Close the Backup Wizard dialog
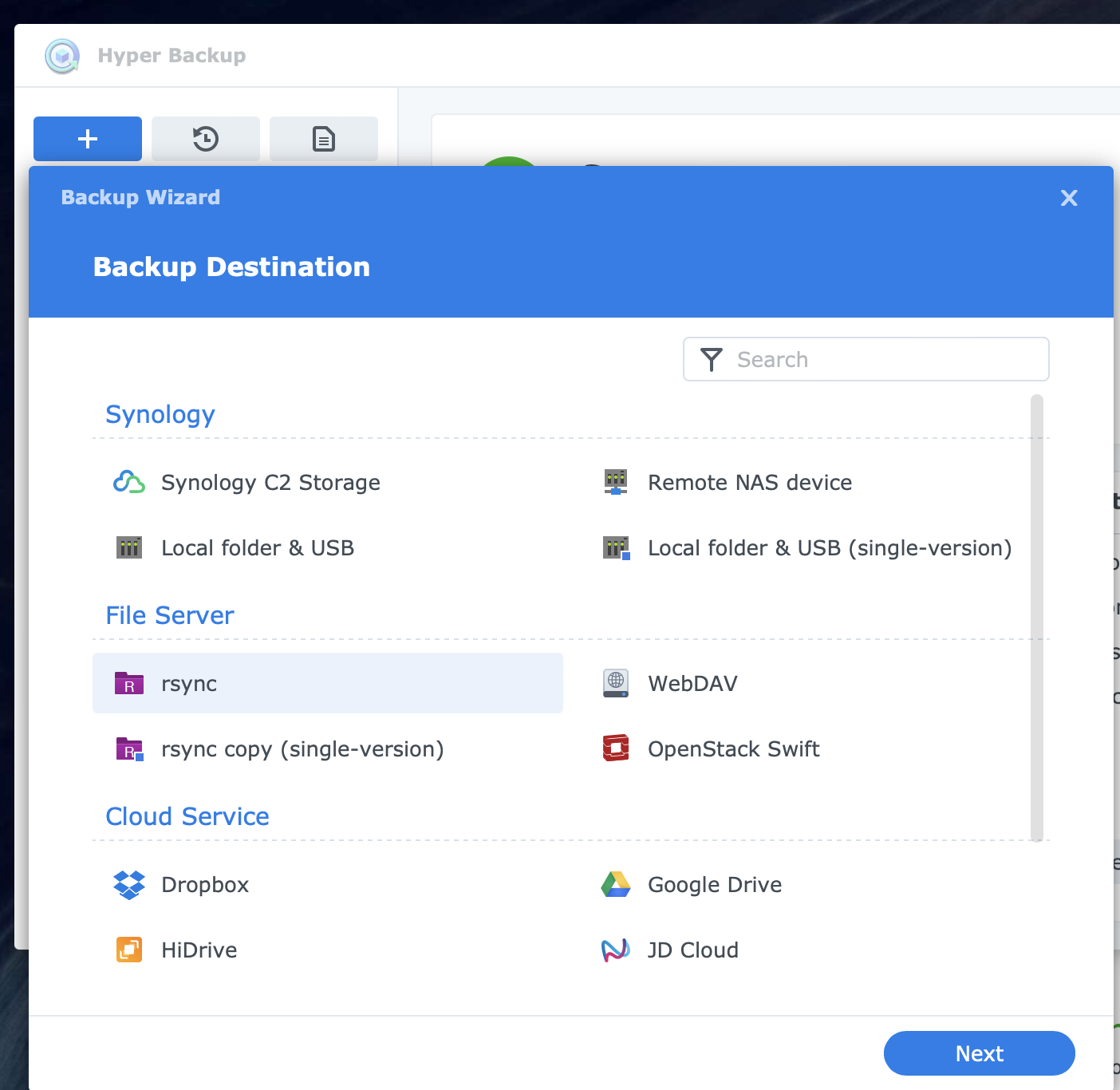This screenshot has height=1090, width=1120. (1069, 198)
